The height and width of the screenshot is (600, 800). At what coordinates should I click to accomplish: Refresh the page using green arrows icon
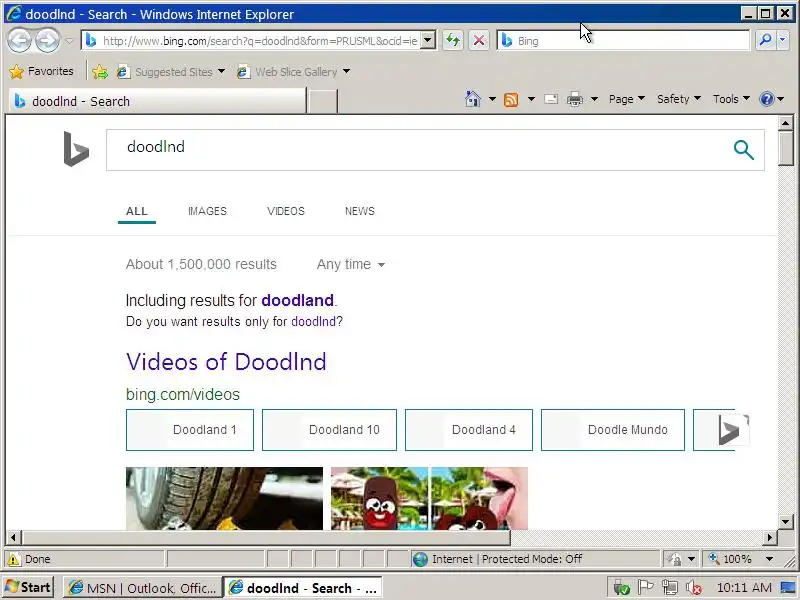point(453,40)
